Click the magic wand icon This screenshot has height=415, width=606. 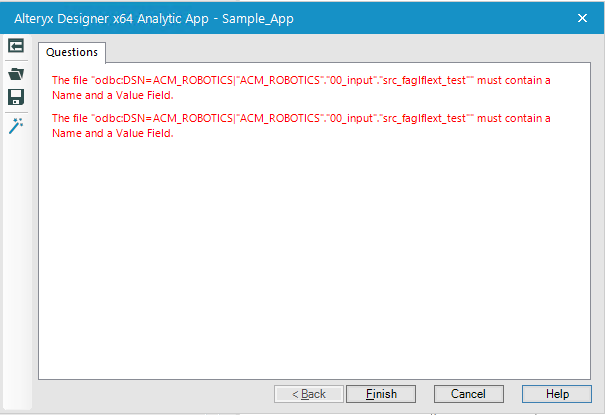pos(16,126)
